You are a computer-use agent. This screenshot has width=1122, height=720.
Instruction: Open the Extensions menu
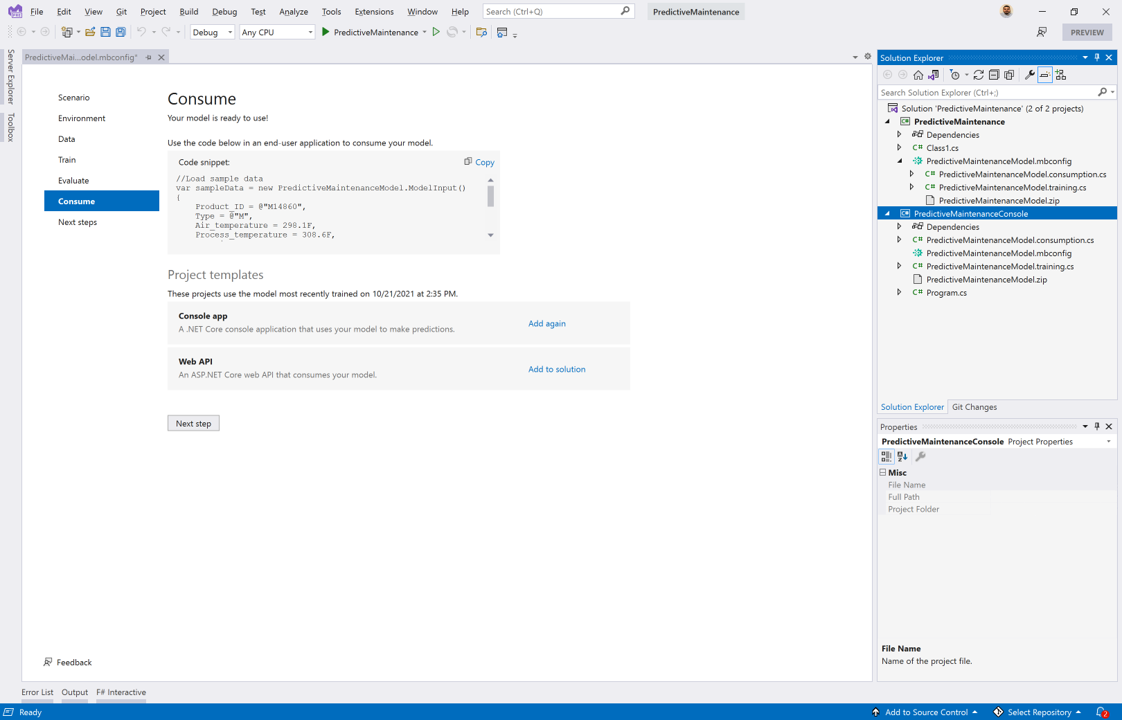[x=374, y=11]
